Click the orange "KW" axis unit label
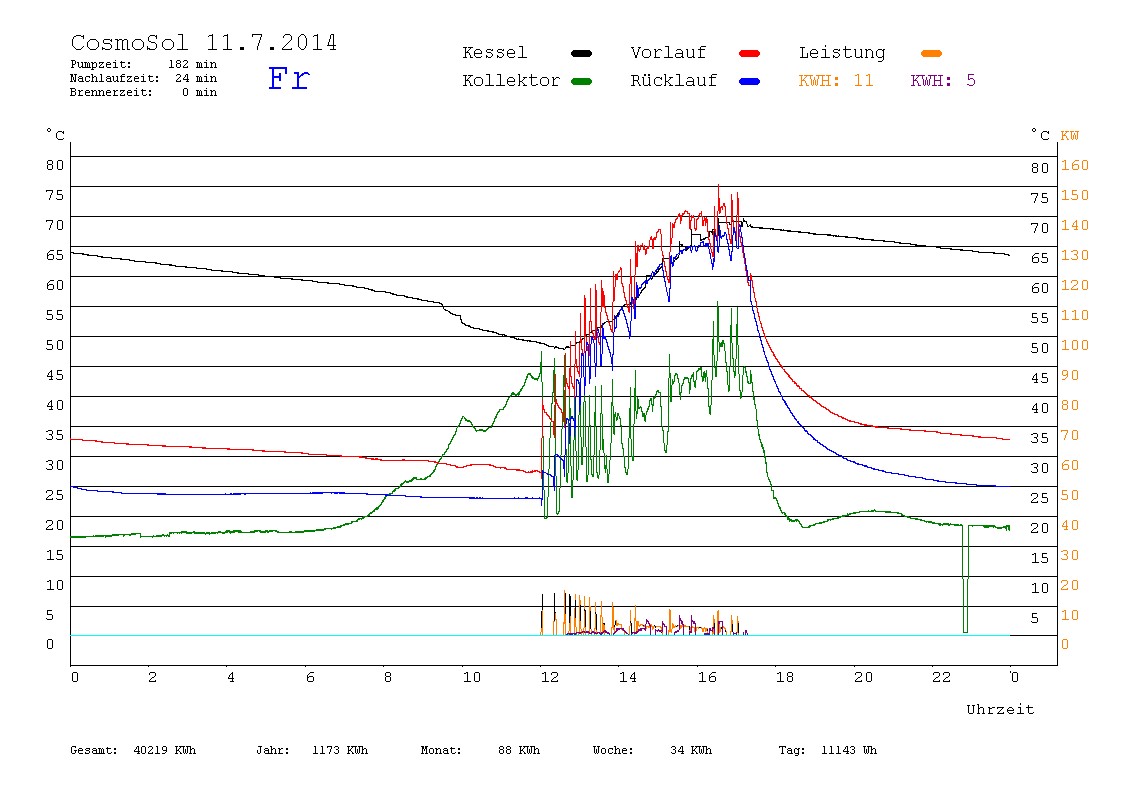 (1070, 135)
